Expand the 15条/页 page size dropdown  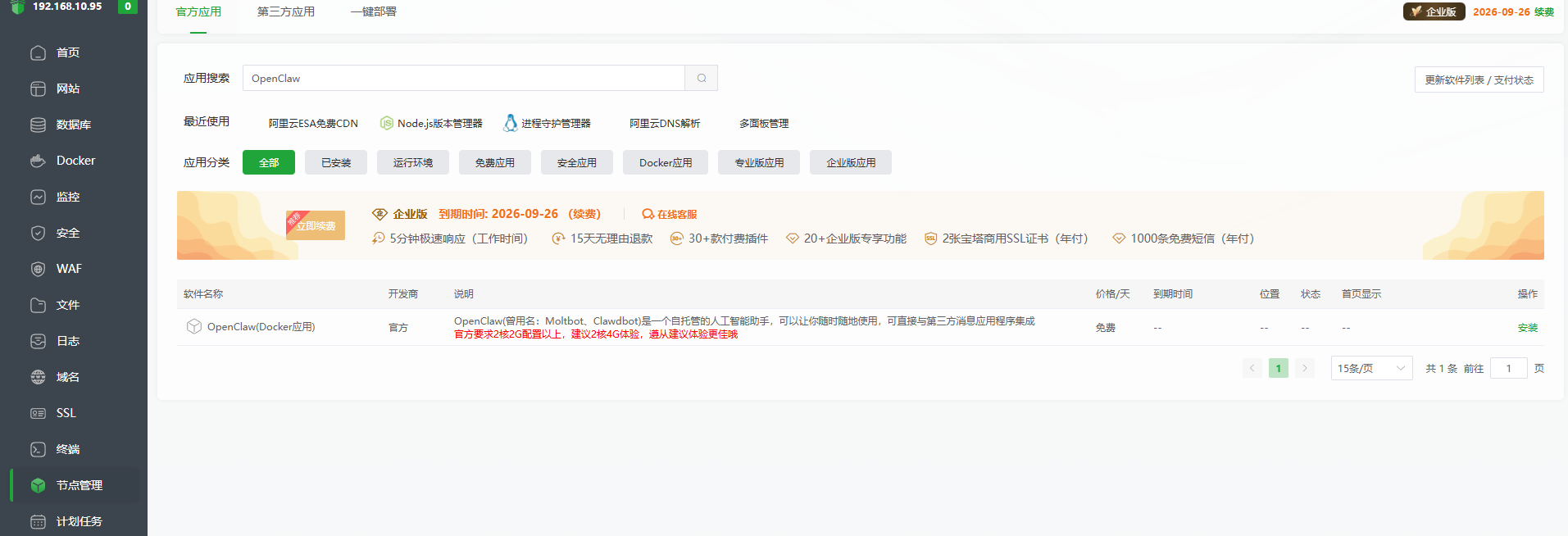1371,368
